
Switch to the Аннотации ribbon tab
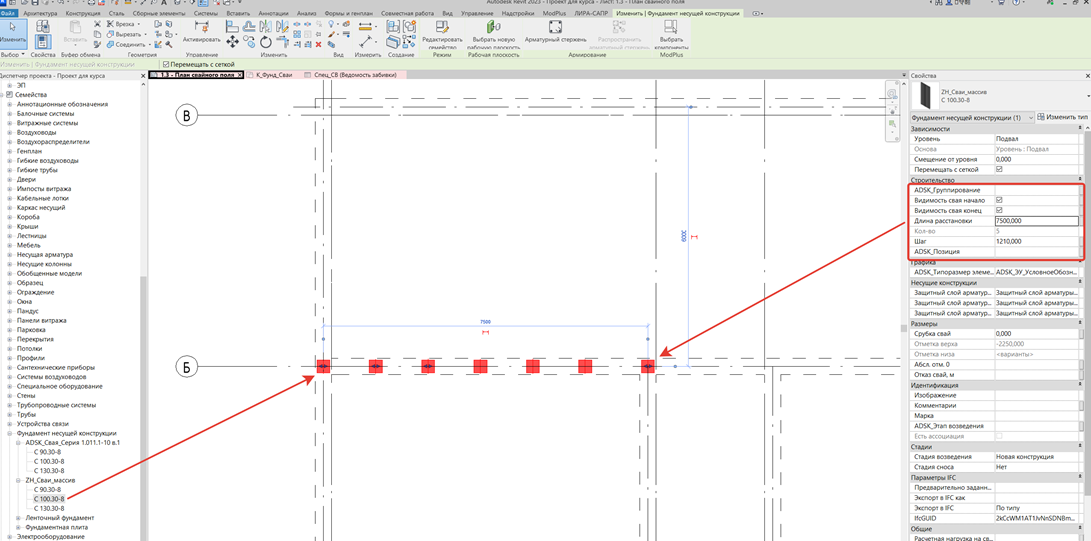point(272,13)
